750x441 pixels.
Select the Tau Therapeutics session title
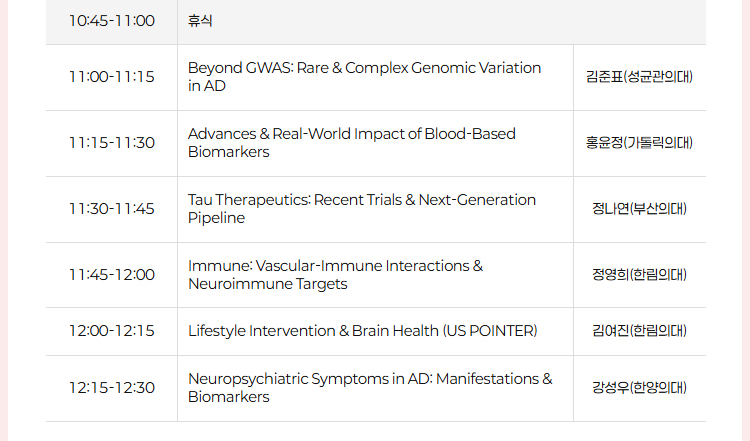pos(362,209)
